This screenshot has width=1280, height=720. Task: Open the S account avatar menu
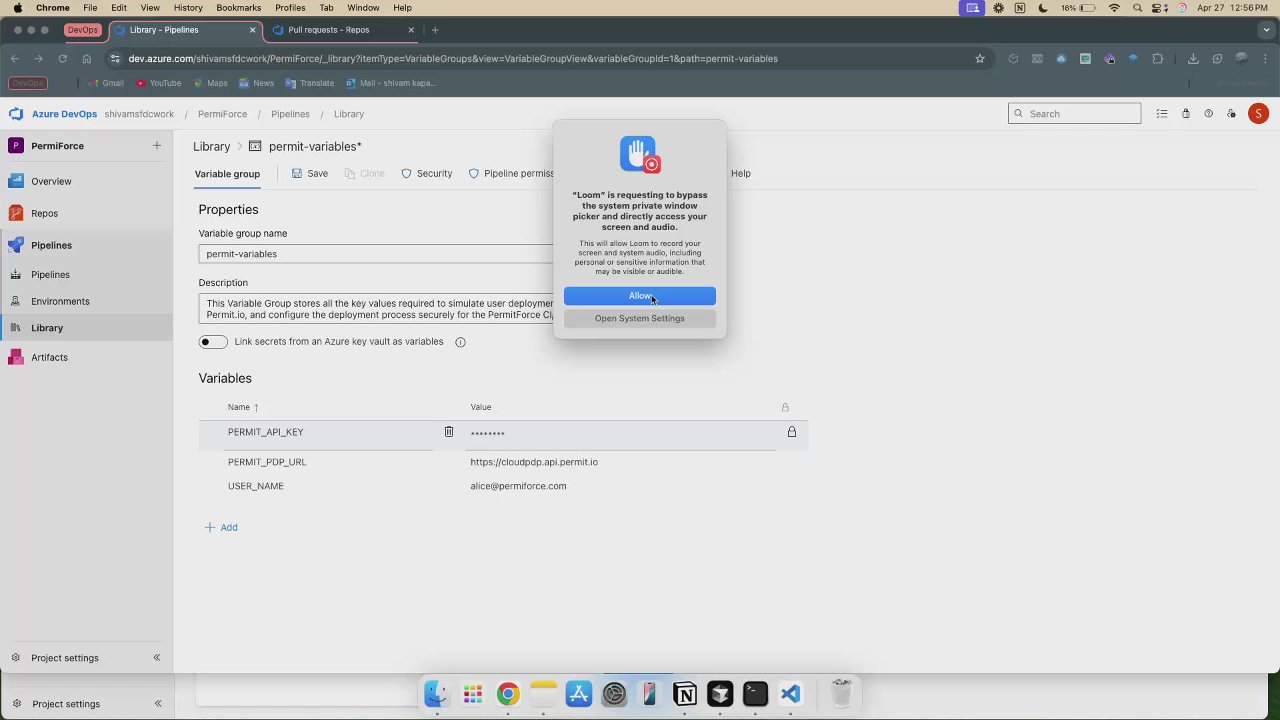click(x=1258, y=114)
